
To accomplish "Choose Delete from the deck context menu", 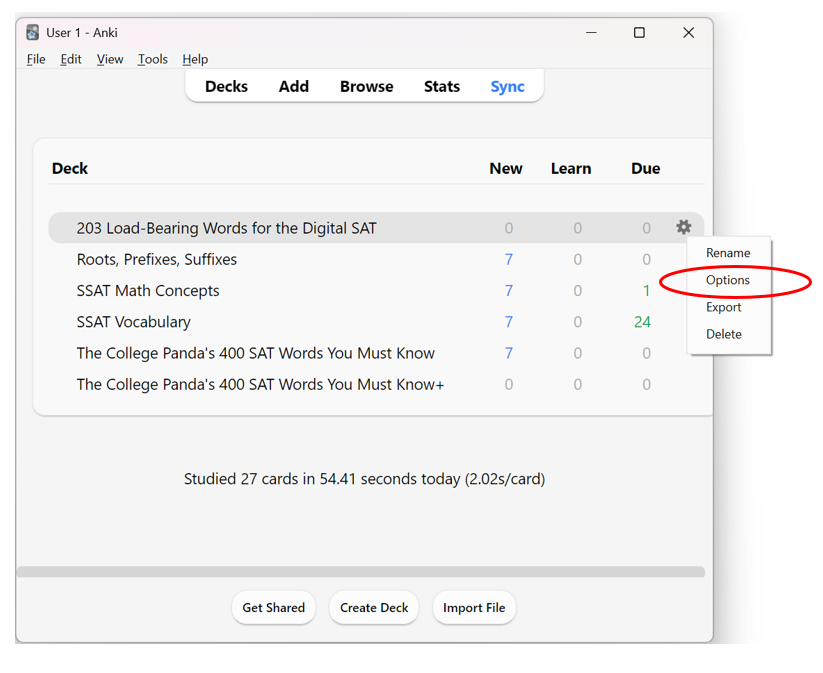I will pyautogui.click(x=724, y=334).
